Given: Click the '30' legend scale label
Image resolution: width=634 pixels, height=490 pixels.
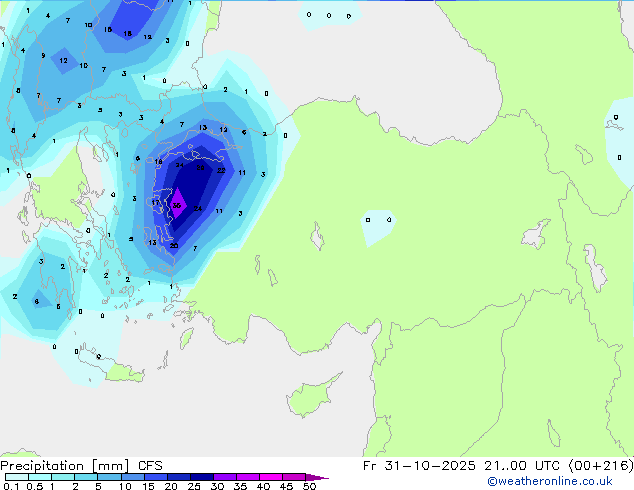Looking at the screenshot, I should pyautogui.click(x=217, y=486).
